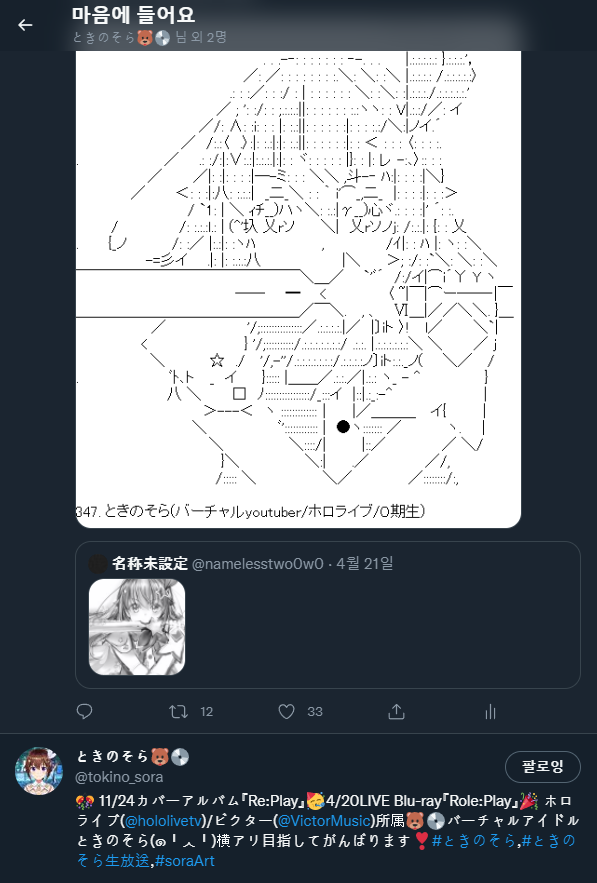Open the #soraArt hashtag
Viewport: 597px width, 883px height.
pyautogui.click(x=185, y=860)
